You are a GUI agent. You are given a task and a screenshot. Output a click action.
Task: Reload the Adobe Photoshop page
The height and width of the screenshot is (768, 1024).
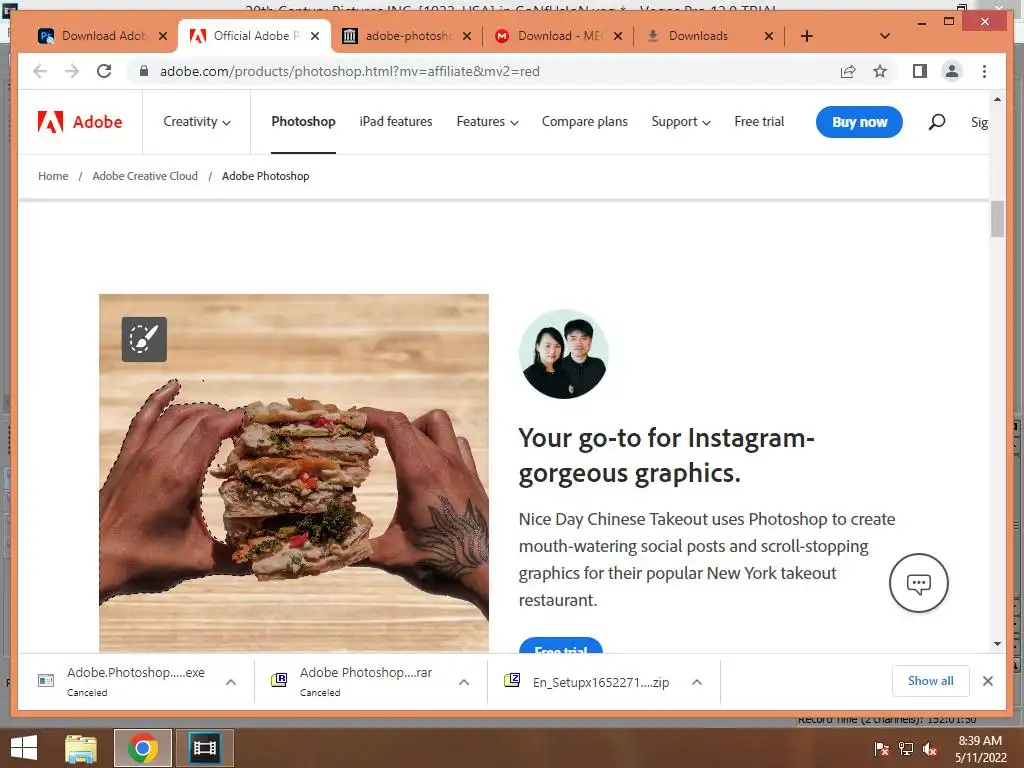coord(104,71)
